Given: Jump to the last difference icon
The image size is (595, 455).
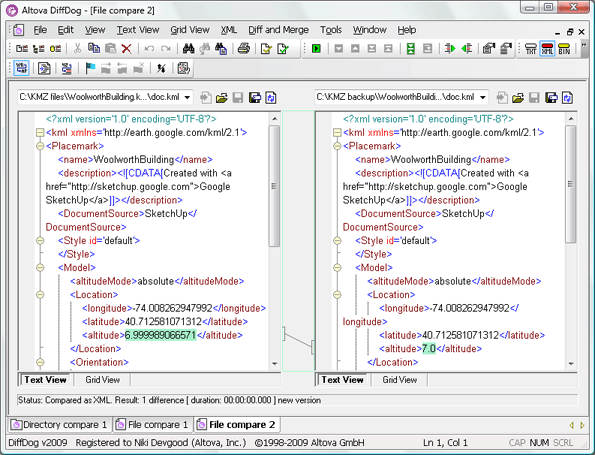Looking at the screenshot, I should coord(371,49).
